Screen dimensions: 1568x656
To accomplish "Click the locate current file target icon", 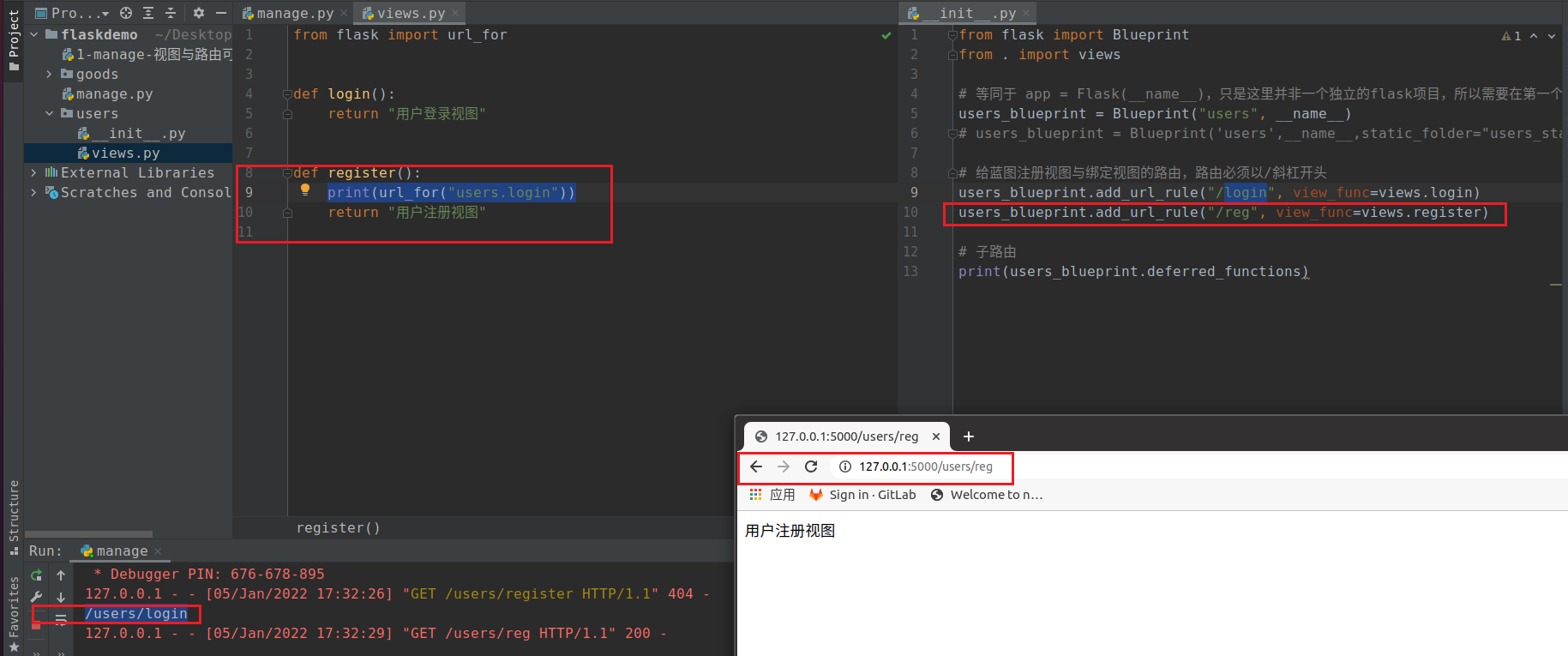I will 126,13.
